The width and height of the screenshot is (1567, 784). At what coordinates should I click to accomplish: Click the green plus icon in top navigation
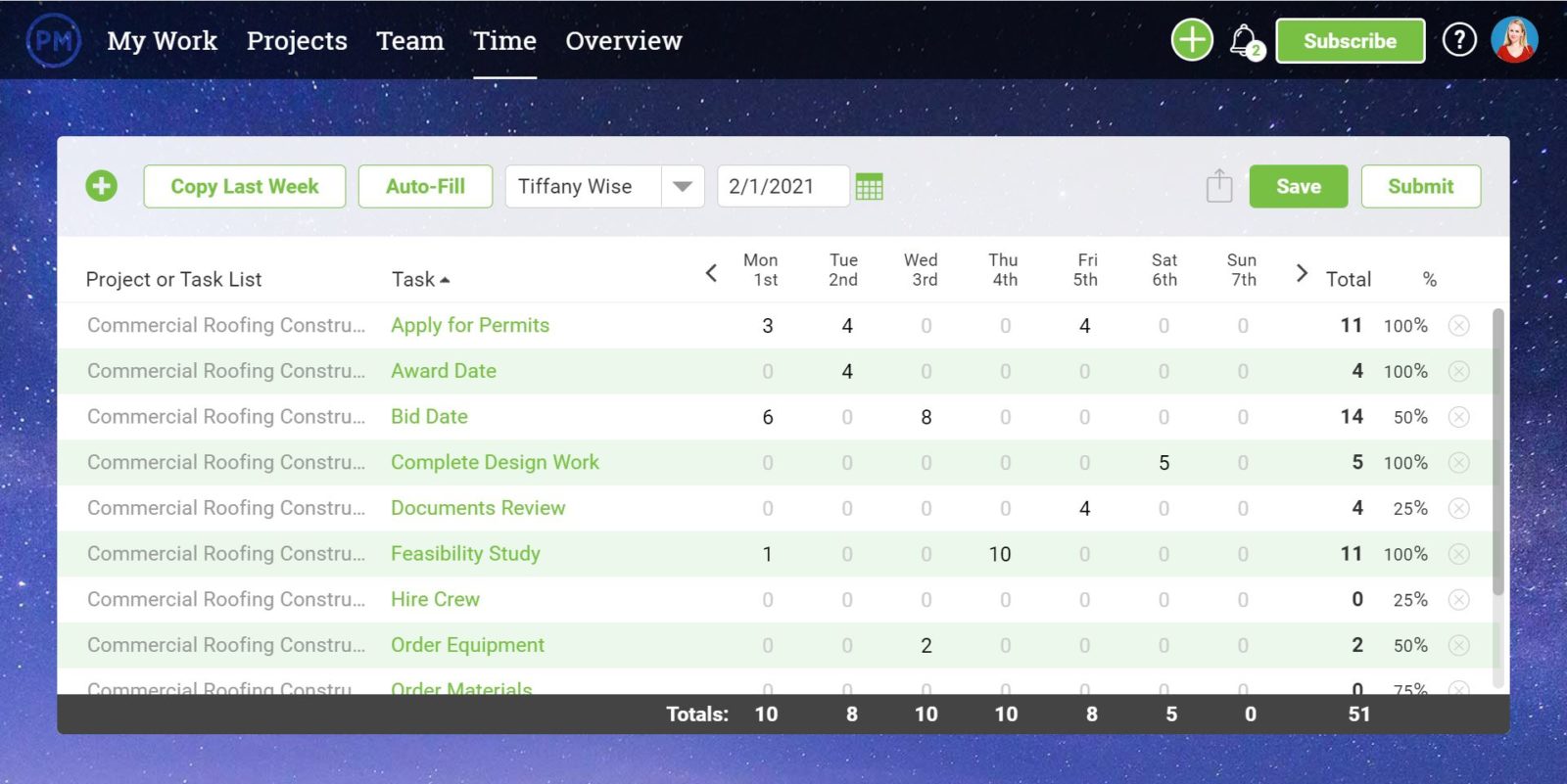(x=1192, y=40)
